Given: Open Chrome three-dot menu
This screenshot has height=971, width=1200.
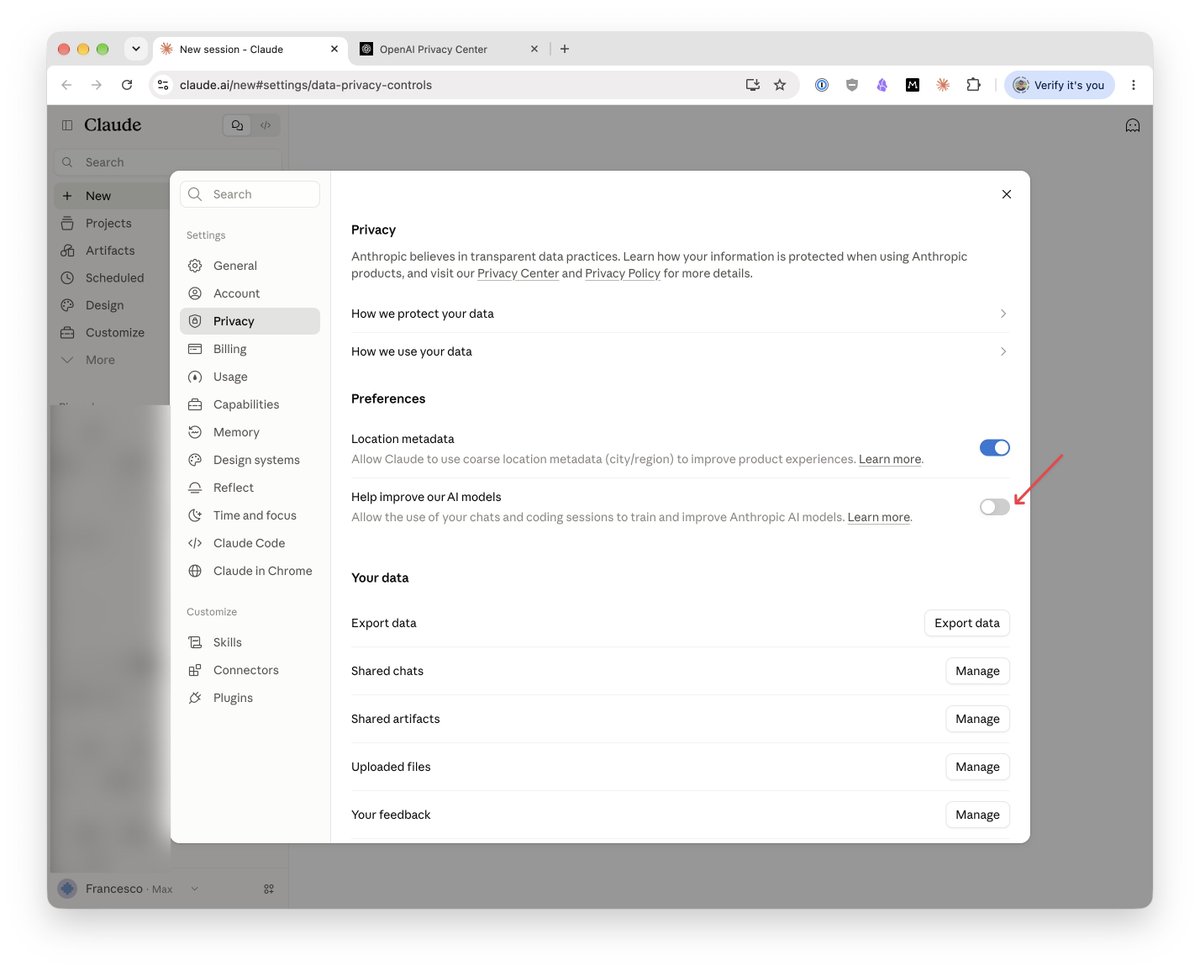Looking at the screenshot, I should 1133,85.
